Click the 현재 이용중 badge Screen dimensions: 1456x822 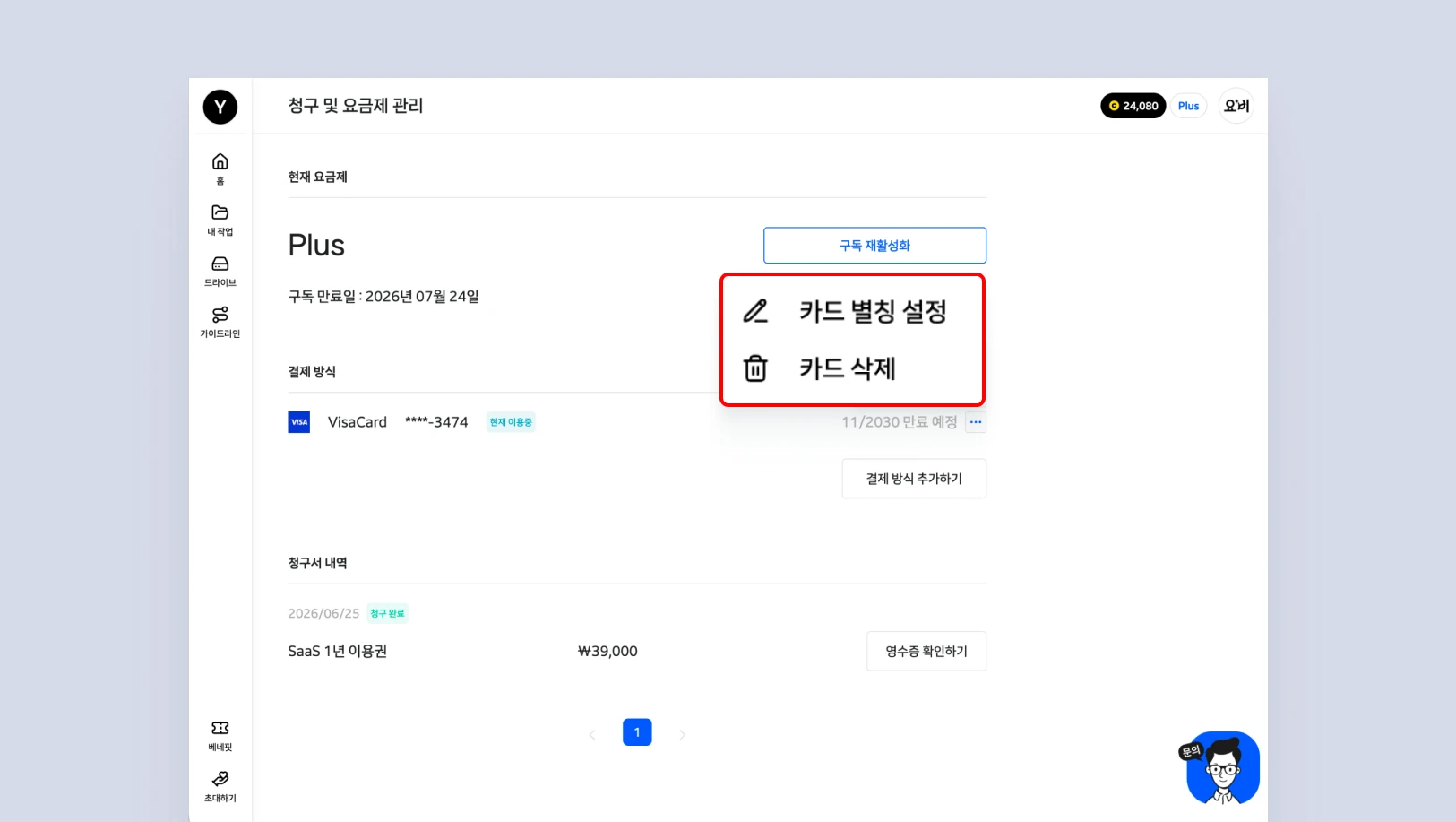tap(511, 422)
